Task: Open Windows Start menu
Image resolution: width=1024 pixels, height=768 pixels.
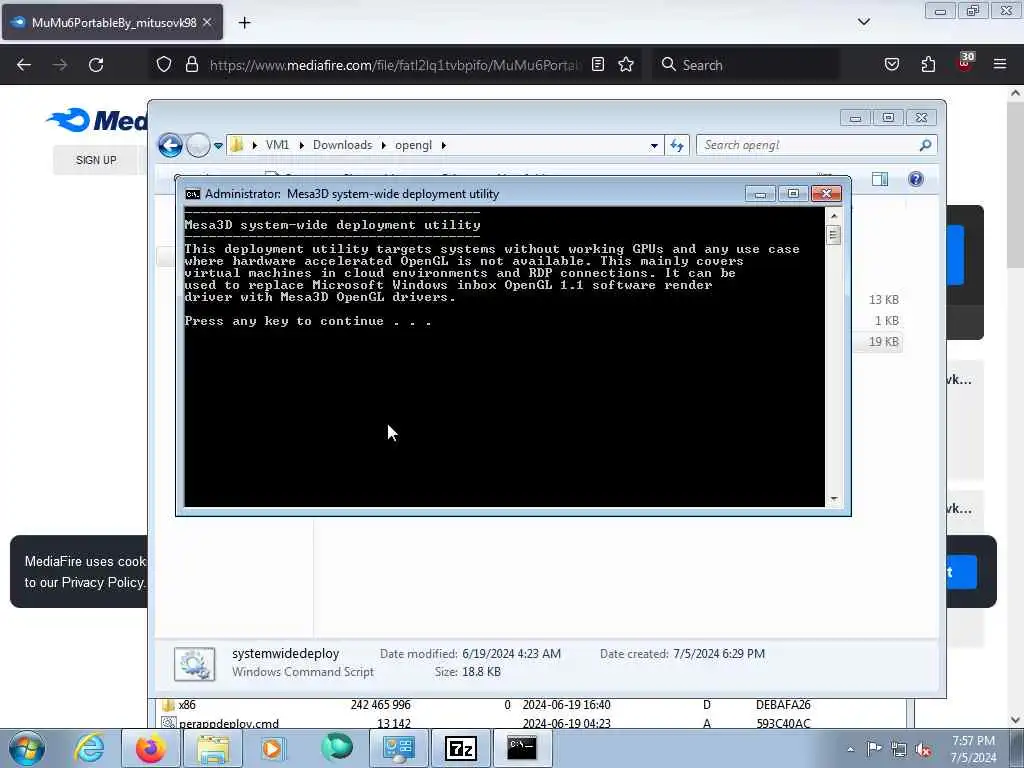Action: pos(27,748)
